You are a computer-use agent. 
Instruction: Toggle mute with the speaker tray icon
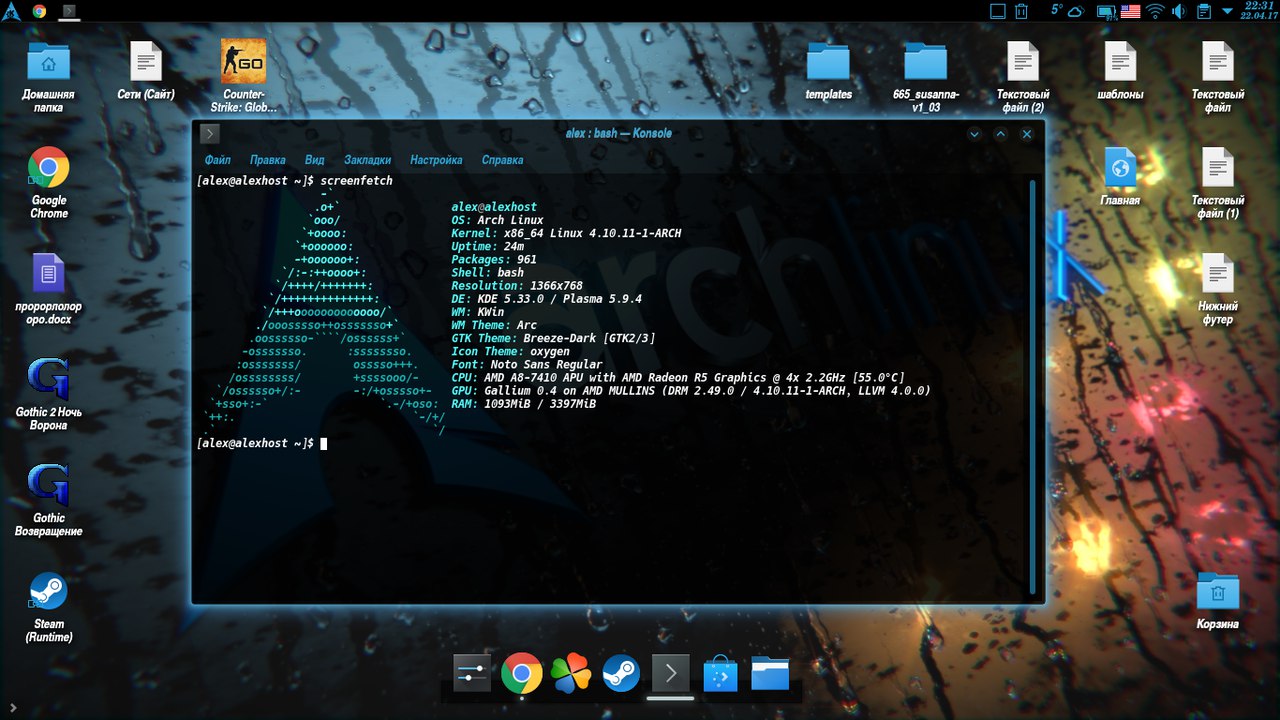click(1179, 11)
